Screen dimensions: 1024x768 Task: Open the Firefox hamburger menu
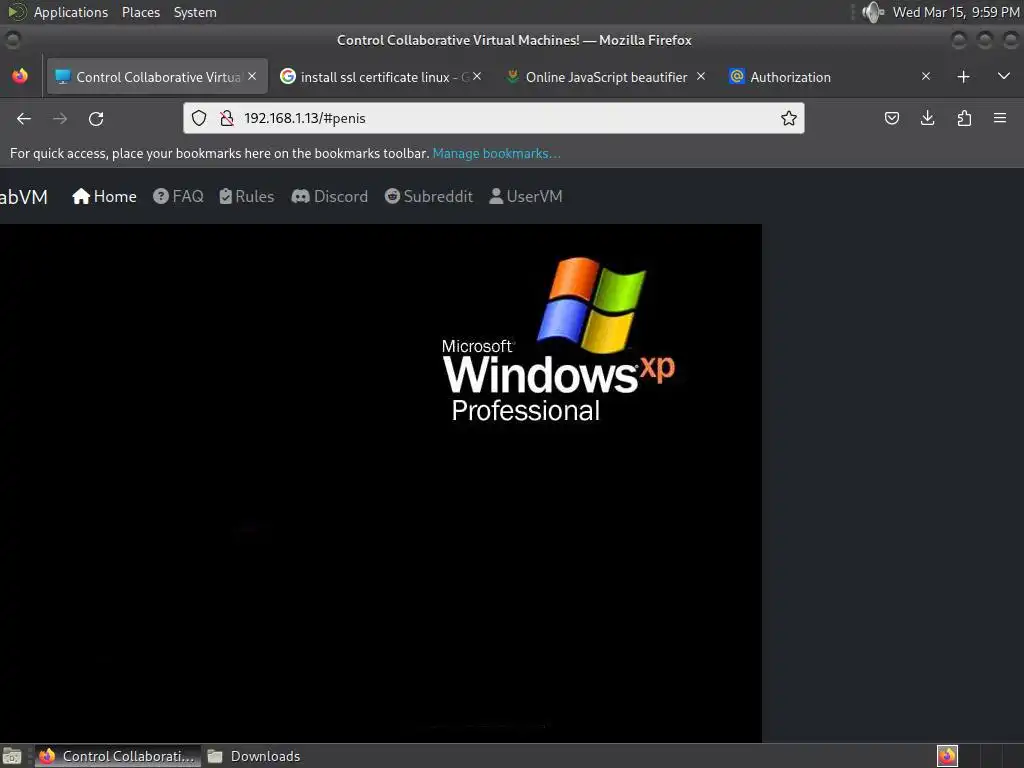point(1000,118)
